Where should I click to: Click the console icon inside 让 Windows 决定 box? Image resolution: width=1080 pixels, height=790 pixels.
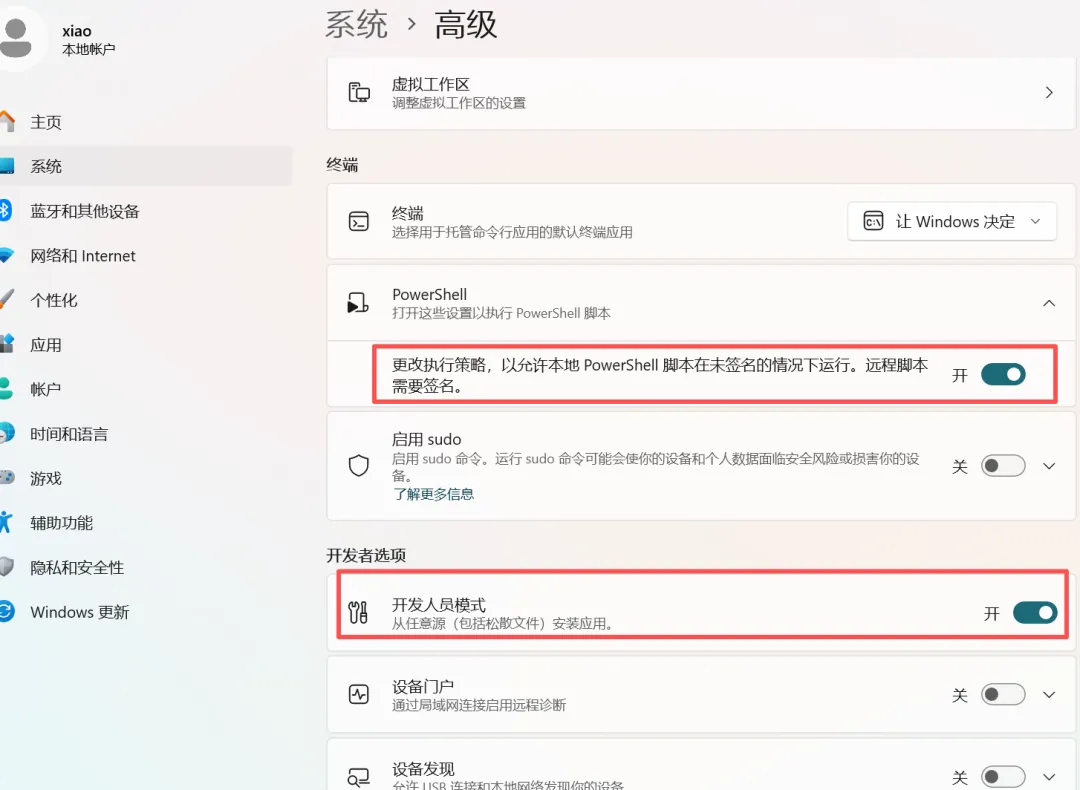(x=873, y=221)
